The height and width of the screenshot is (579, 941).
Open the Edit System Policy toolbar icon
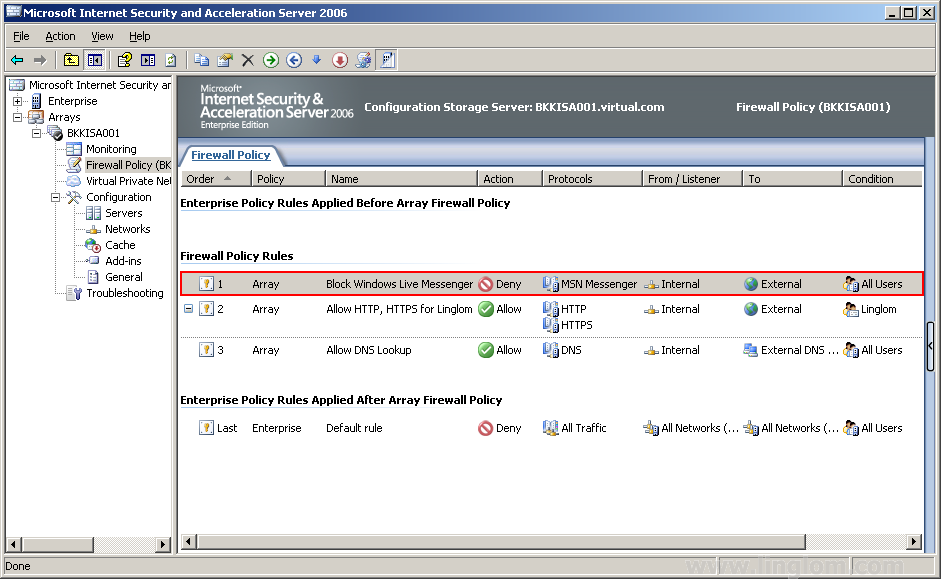tap(364, 60)
